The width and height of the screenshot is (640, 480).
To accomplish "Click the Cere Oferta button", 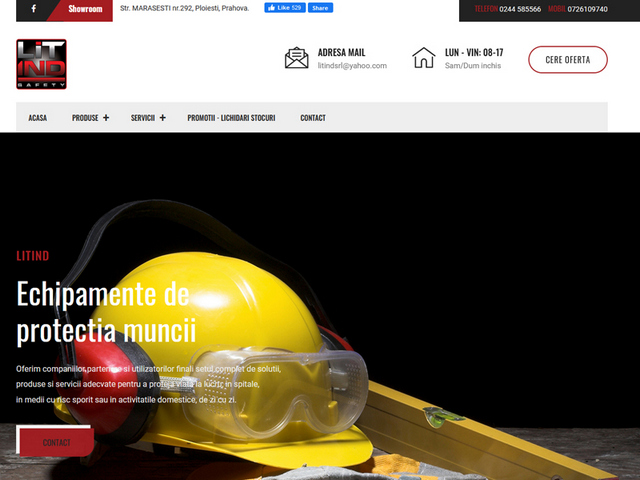I will pyautogui.click(x=567, y=59).
